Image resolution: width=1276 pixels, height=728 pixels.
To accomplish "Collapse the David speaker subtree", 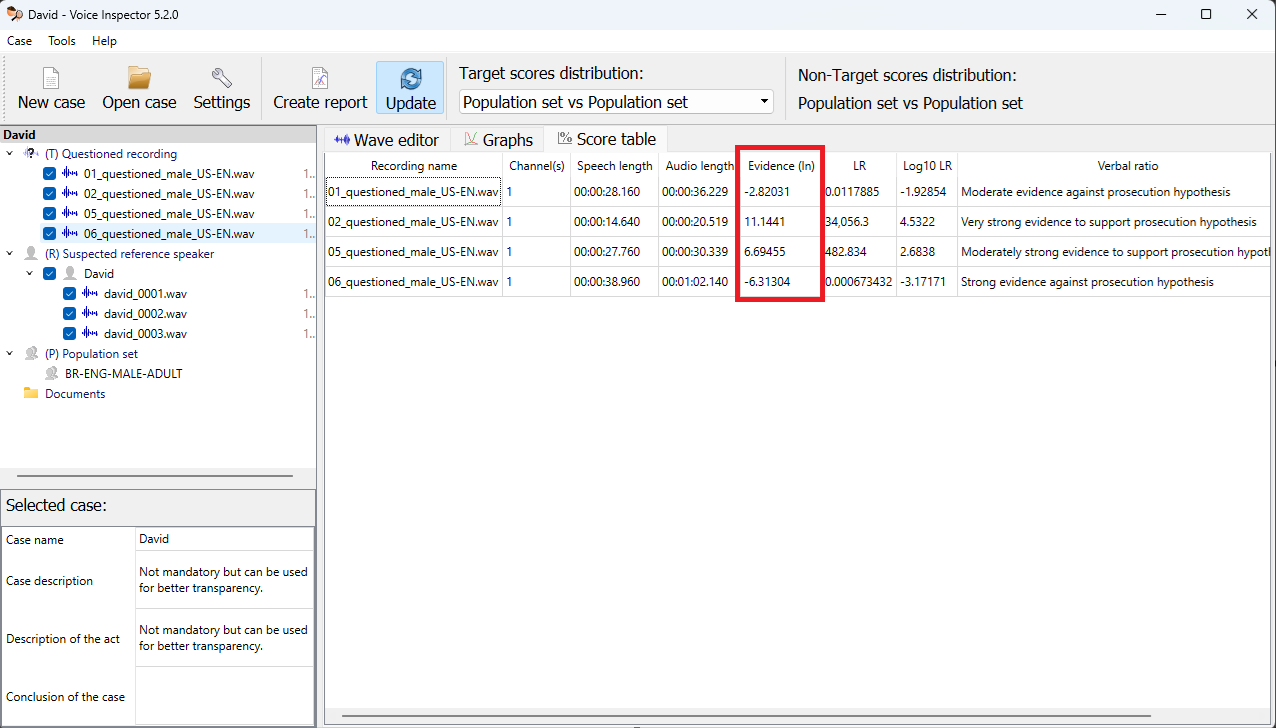I will [30, 274].
